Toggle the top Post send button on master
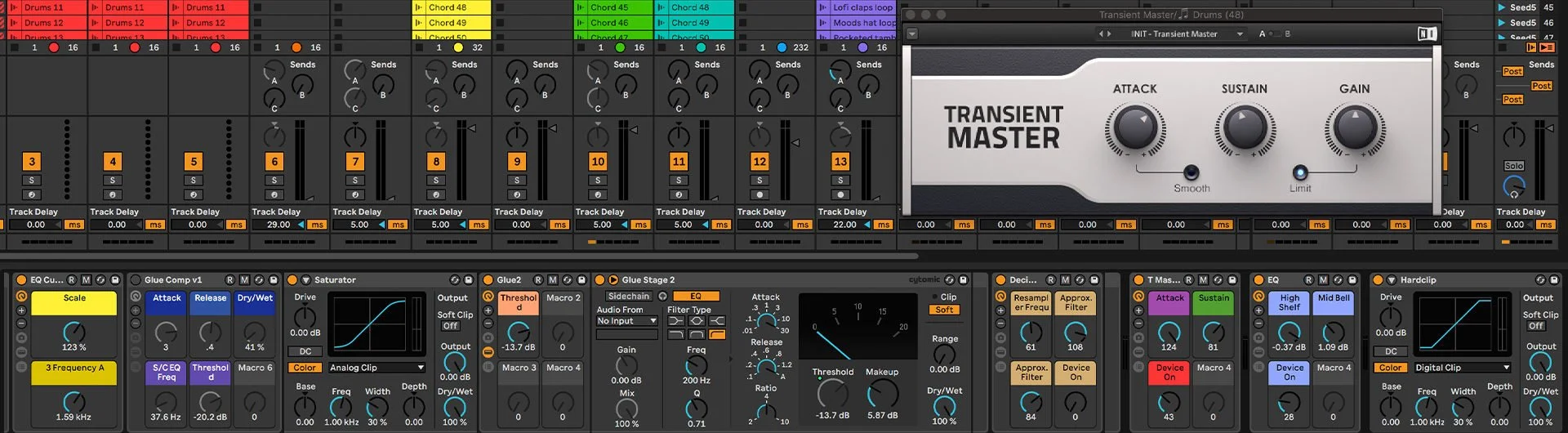The width and height of the screenshot is (1568, 433). click(x=1512, y=71)
